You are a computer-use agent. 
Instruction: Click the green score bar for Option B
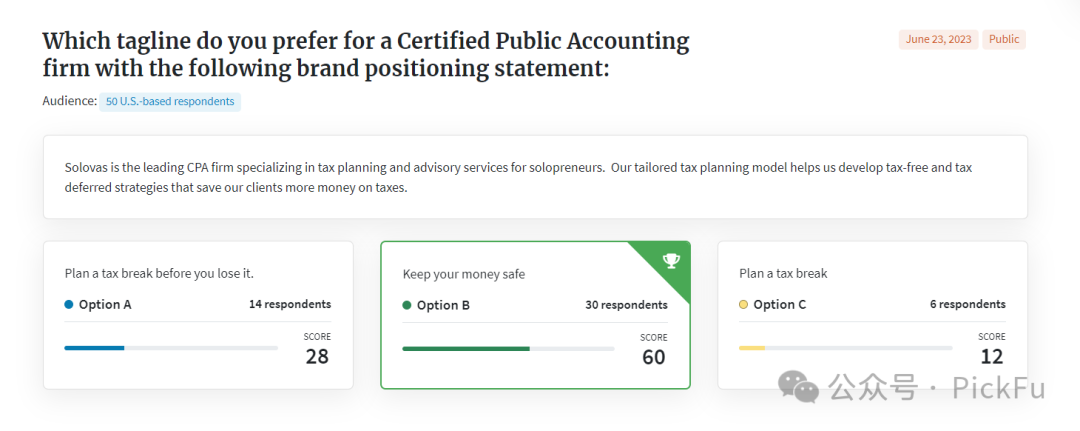[x=466, y=349]
